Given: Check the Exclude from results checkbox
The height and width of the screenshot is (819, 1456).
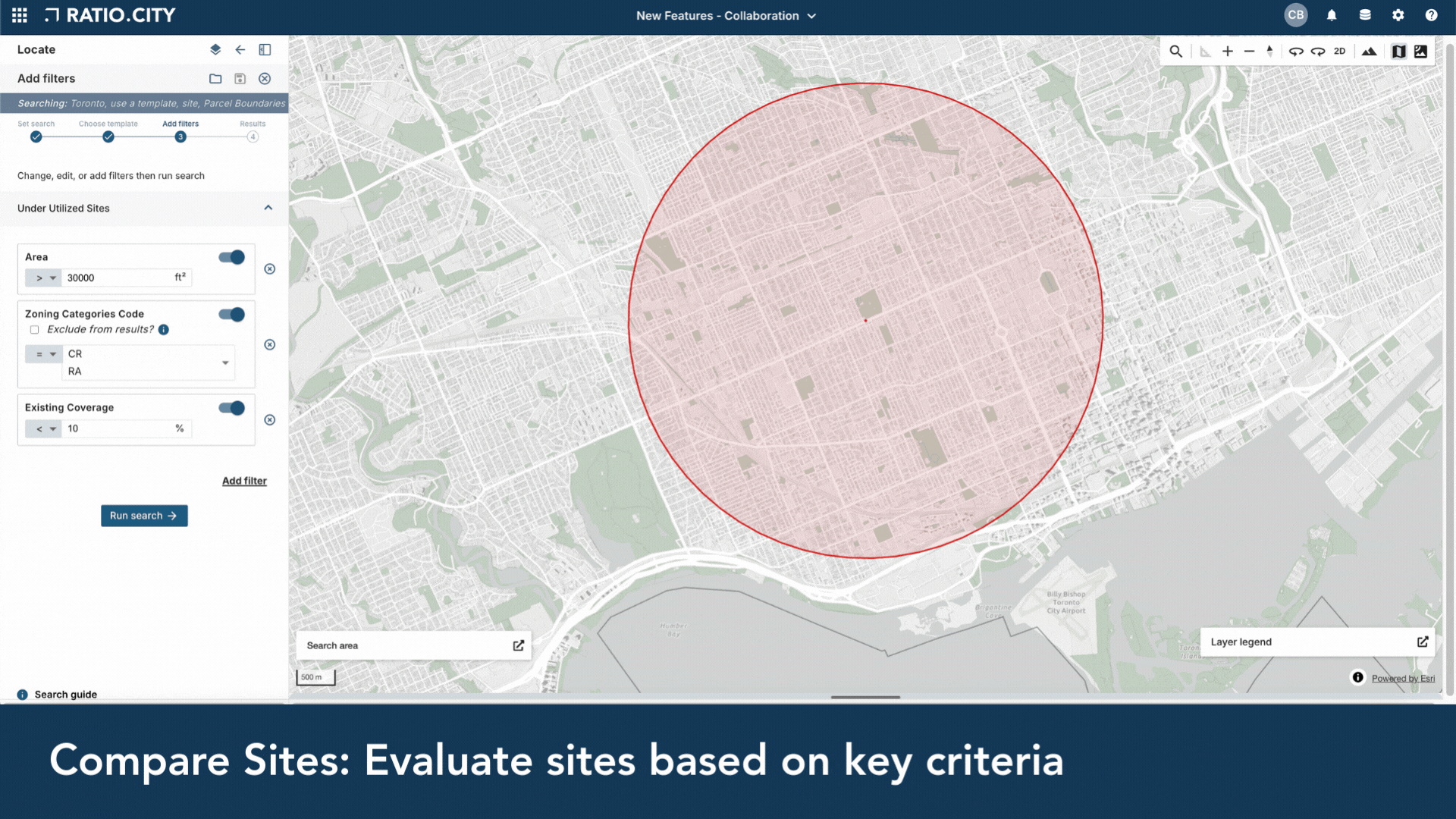Looking at the screenshot, I should pyautogui.click(x=34, y=330).
